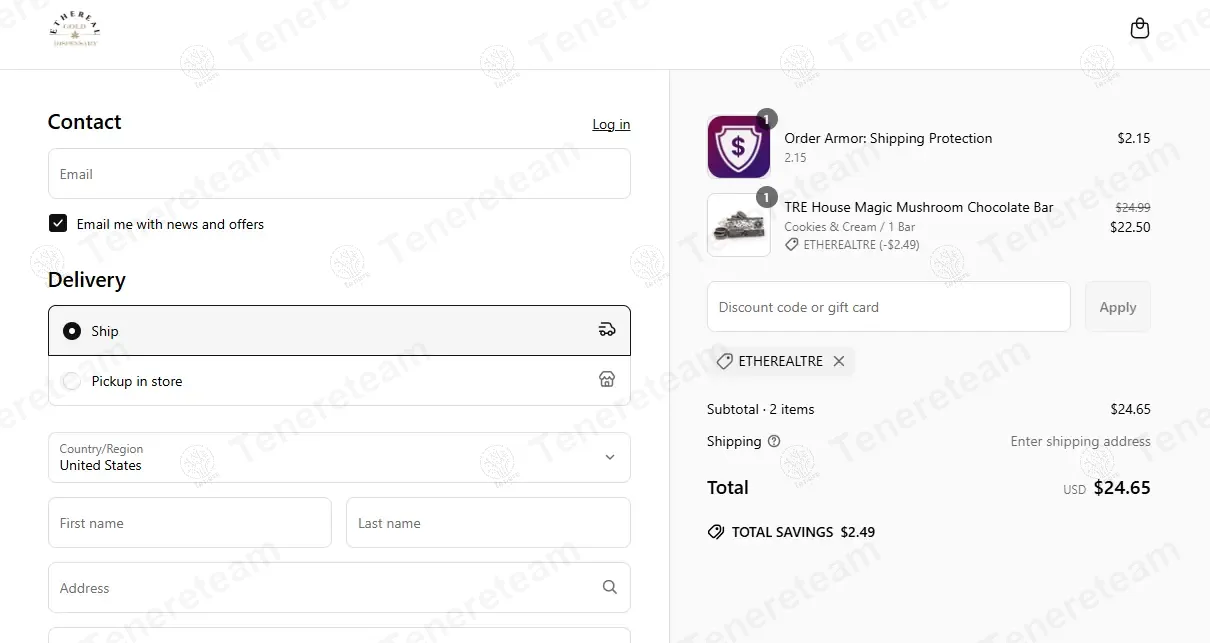Viewport: 1210px width, 643px height.
Task: Click the $22.50 discounted price
Action: [x=1130, y=227]
